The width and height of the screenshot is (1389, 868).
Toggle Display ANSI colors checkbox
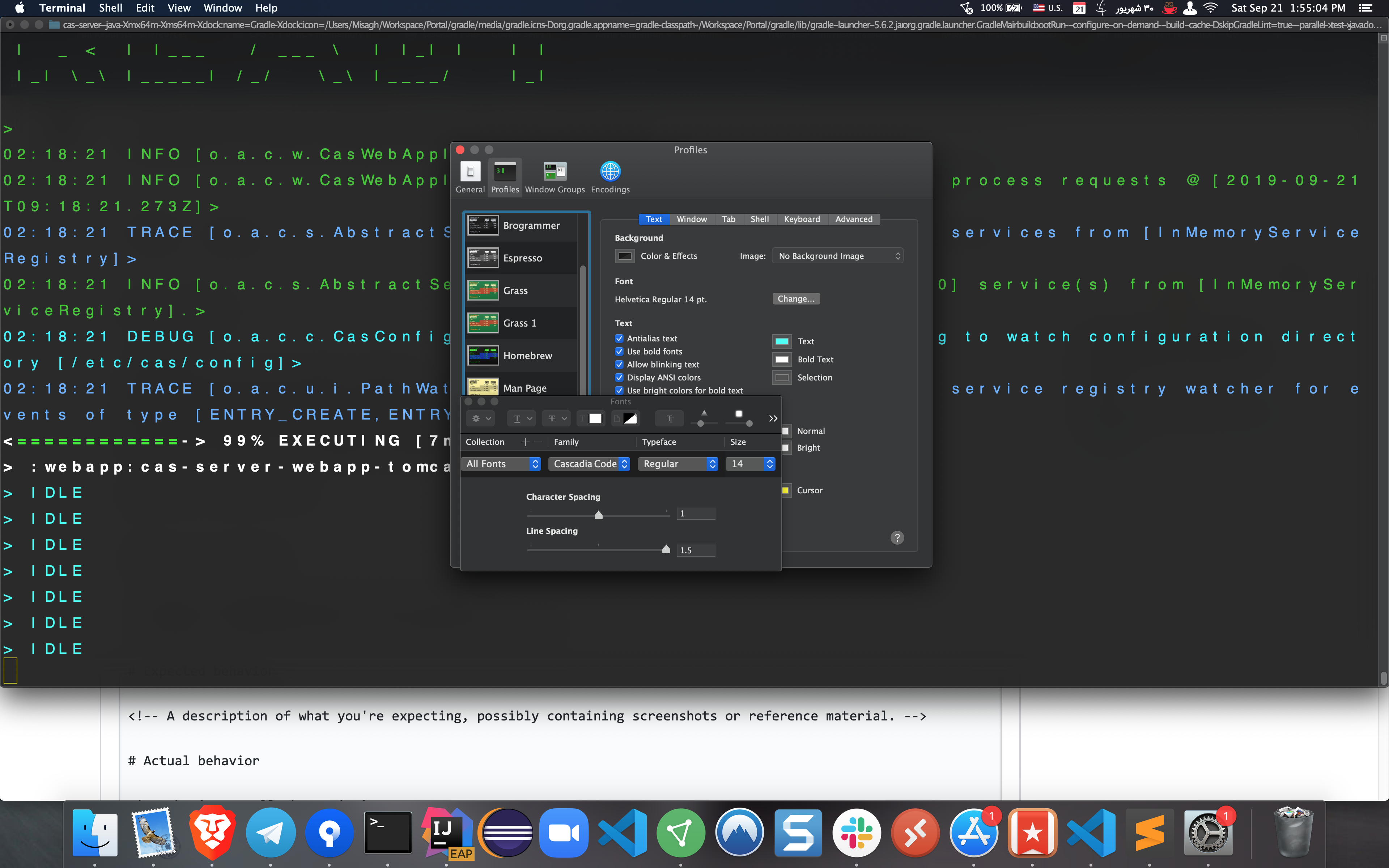619,377
